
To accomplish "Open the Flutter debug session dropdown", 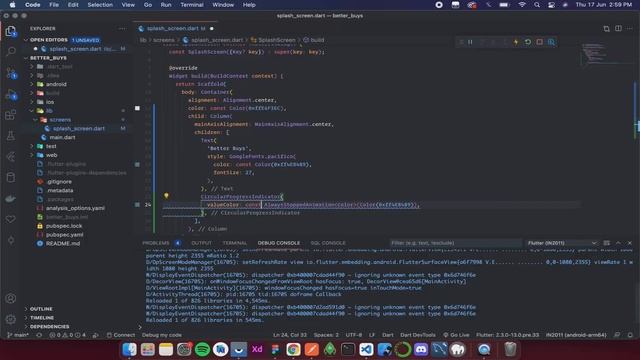I will 562,243.
